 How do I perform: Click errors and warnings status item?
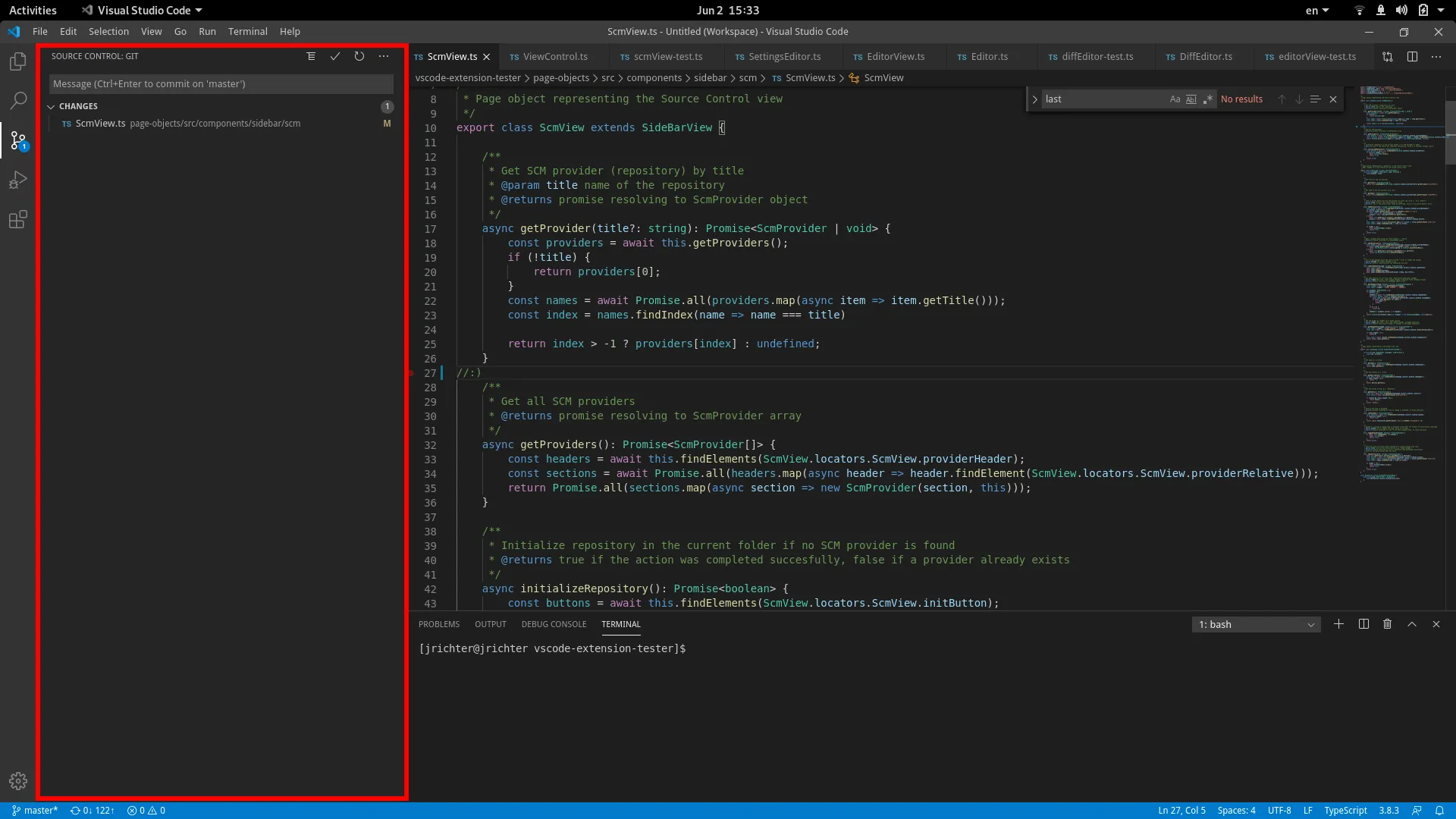[146, 811]
